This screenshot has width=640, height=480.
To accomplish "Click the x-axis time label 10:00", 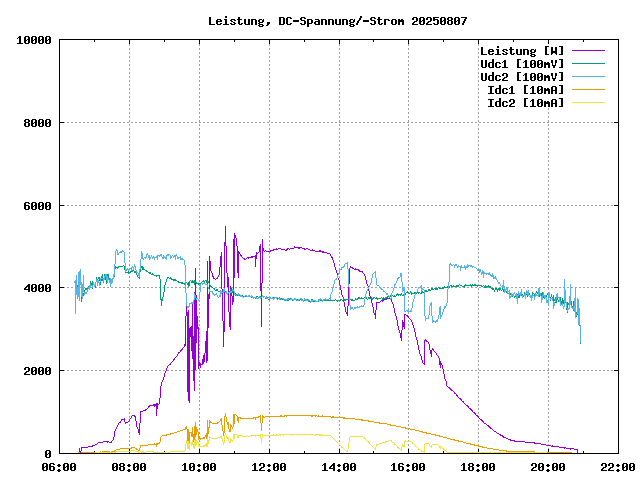I will 199,467.
